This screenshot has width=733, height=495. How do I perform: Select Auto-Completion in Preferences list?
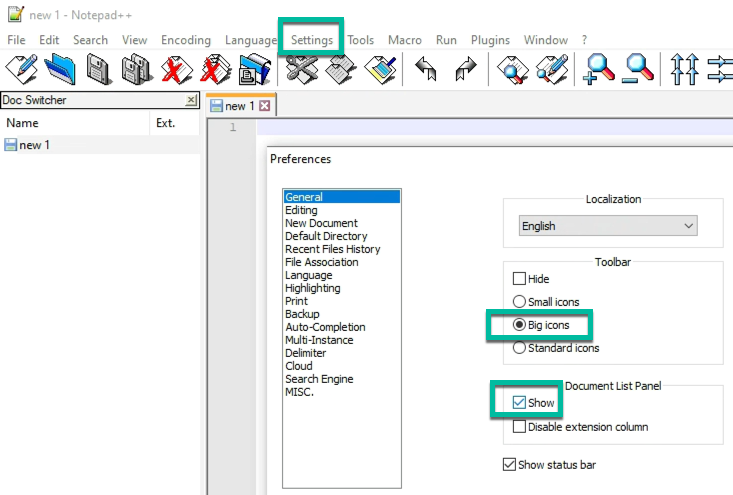tap(325, 327)
